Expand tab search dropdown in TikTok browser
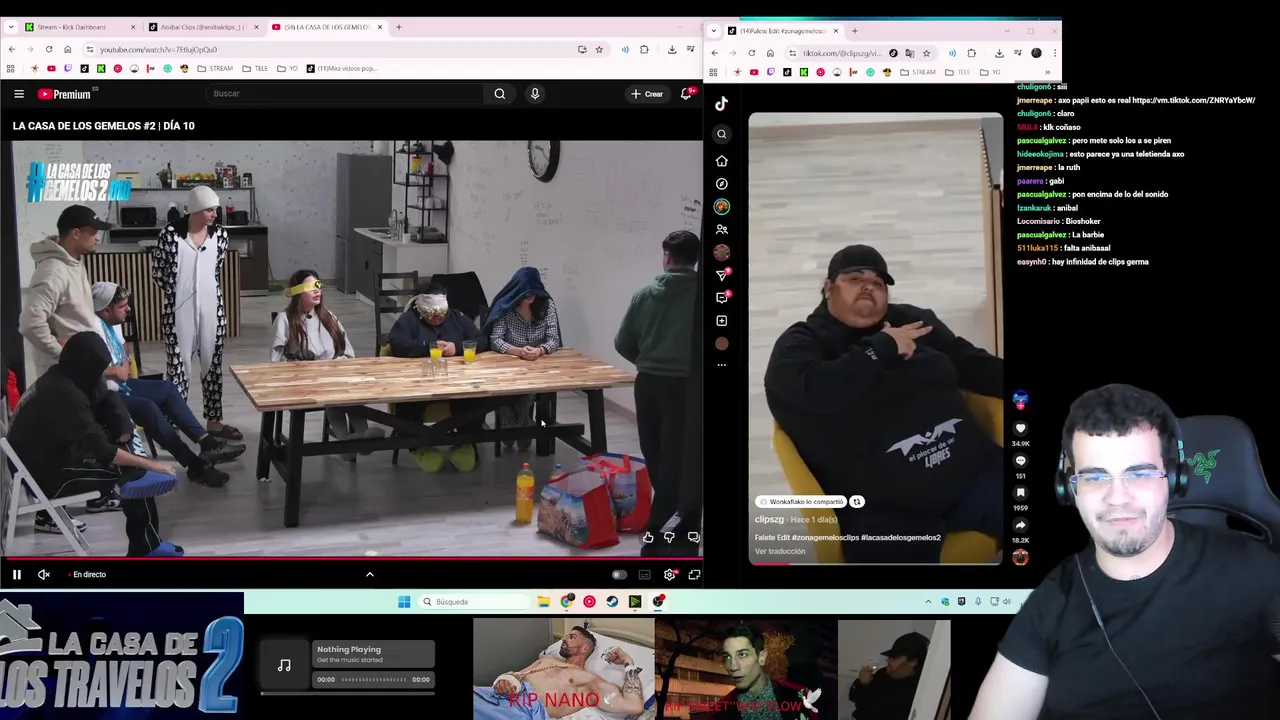 coord(714,31)
